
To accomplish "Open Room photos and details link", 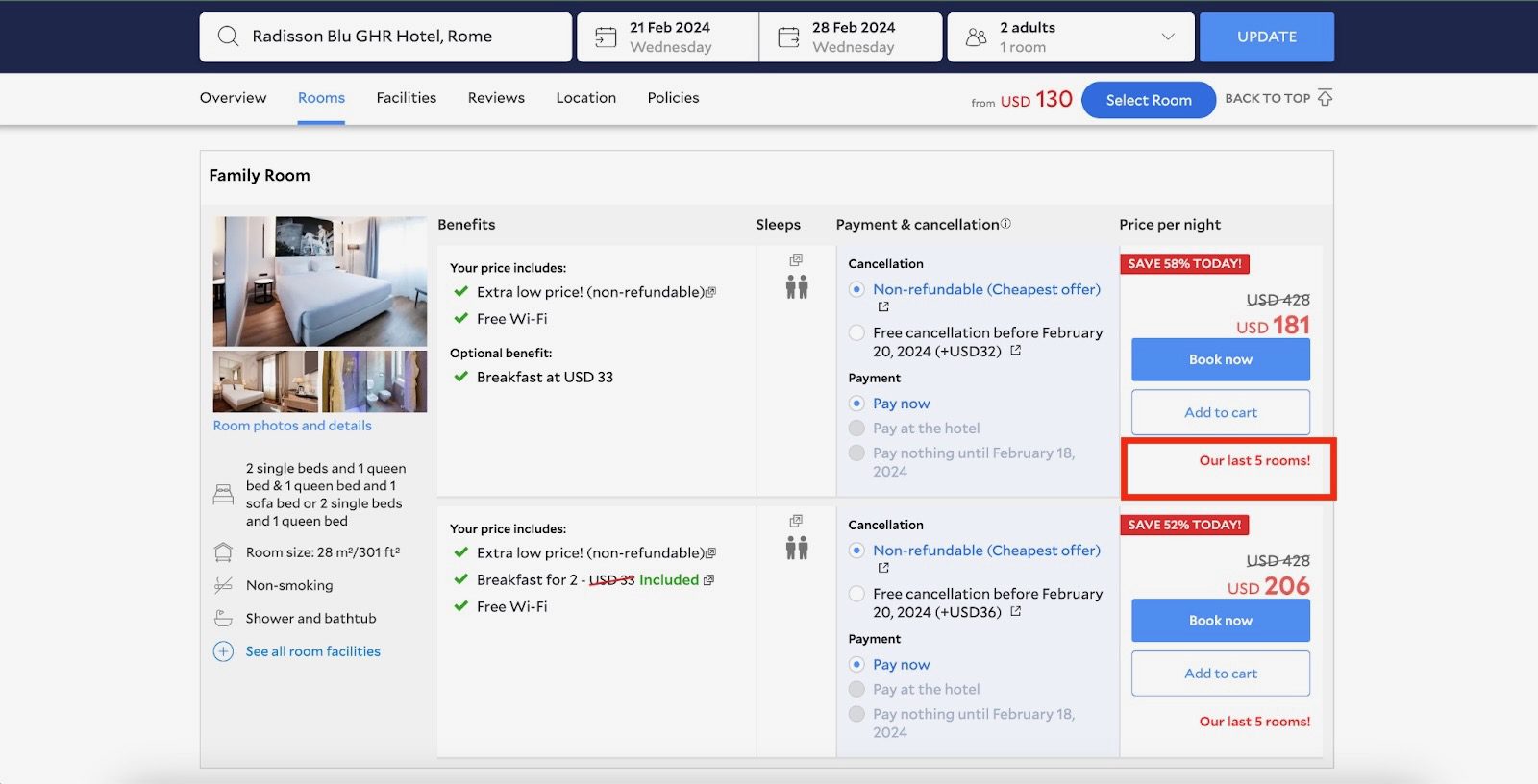I will [292, 426].
